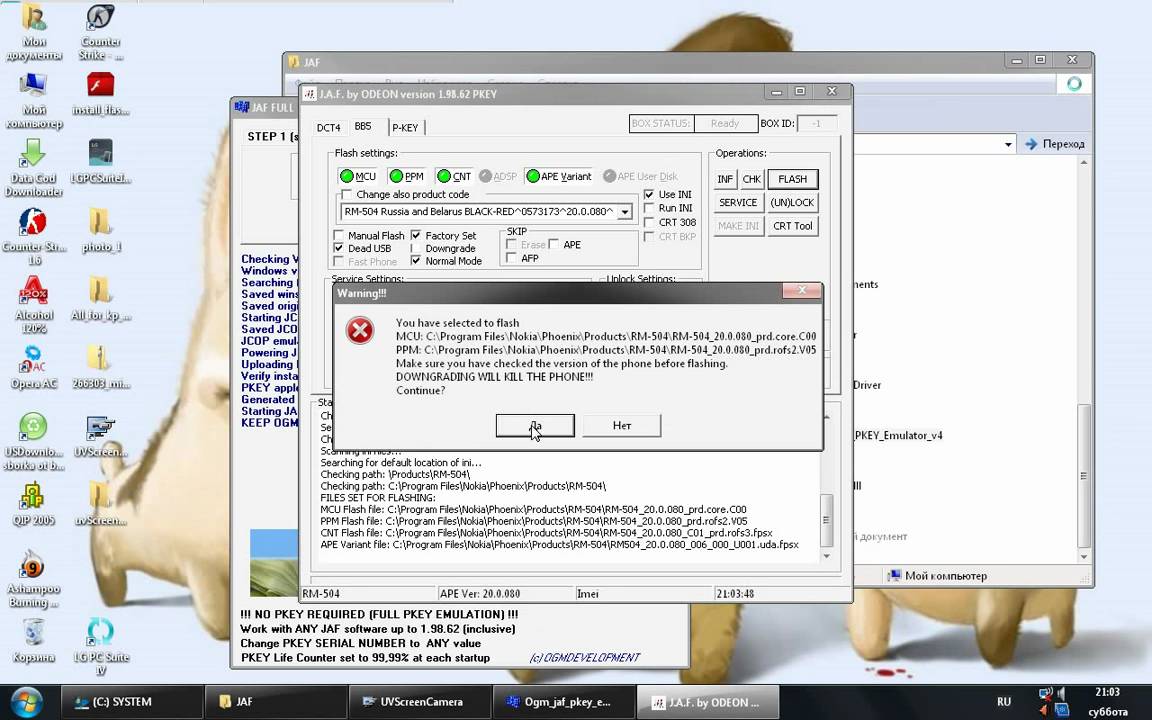Toggle the Normal Mode checkbox
Image resolution: width=1152 pixels, height=720 pixels.
click(416, 261)
